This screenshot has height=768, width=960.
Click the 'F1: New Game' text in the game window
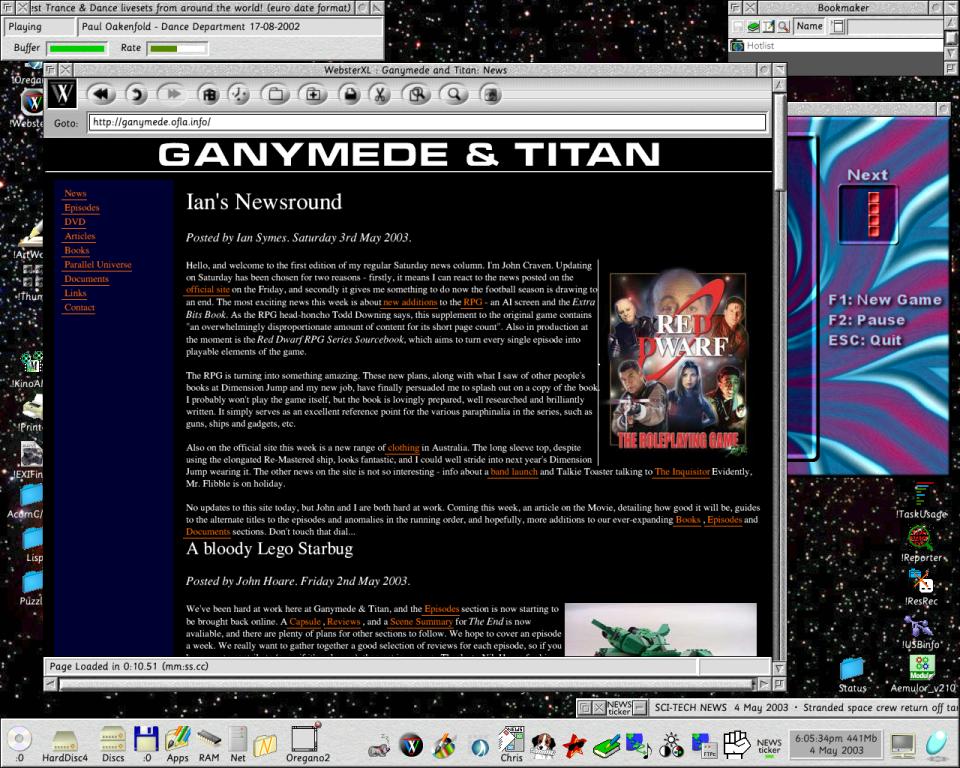tap(885, 300)
